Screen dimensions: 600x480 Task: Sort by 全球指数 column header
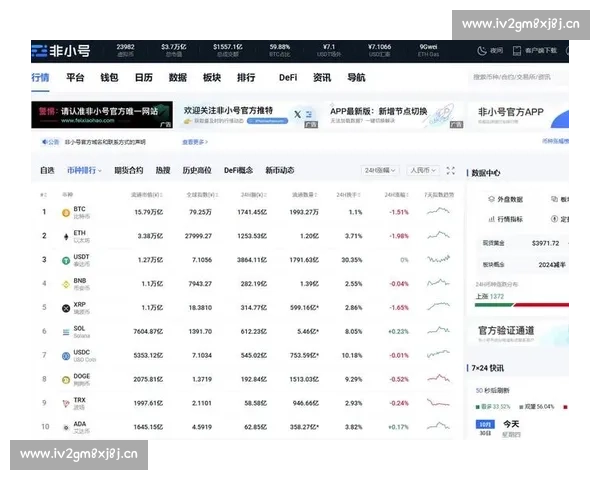202,195
